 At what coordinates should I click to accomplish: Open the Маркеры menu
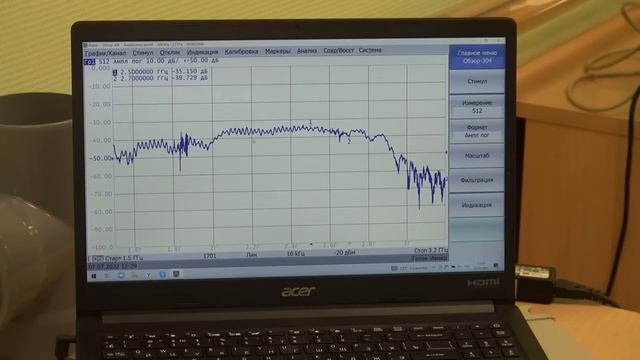pyautogui.click(x=278, y=51)
